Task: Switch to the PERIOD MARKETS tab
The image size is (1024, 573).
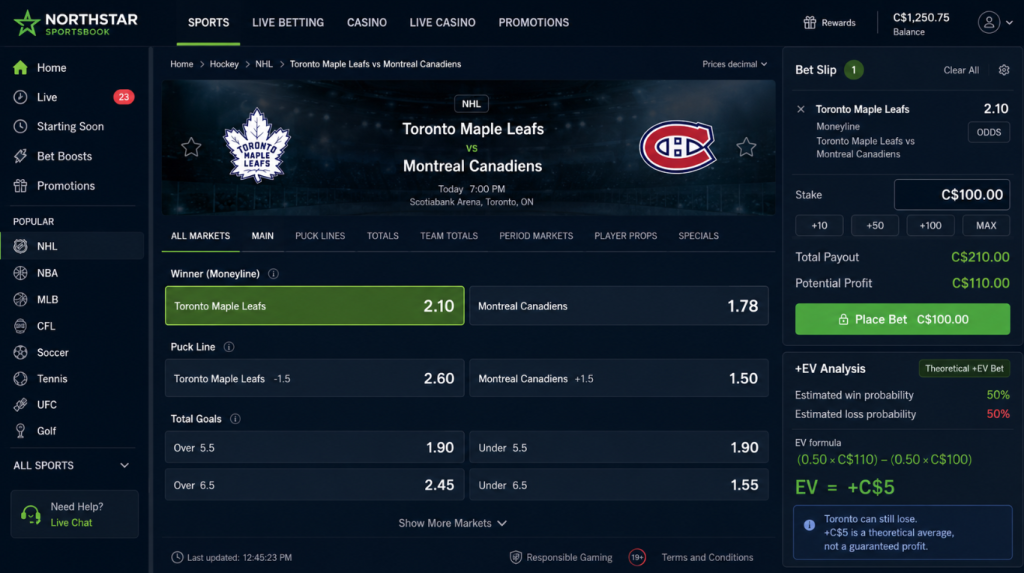Action: click(x=536, y=236)
